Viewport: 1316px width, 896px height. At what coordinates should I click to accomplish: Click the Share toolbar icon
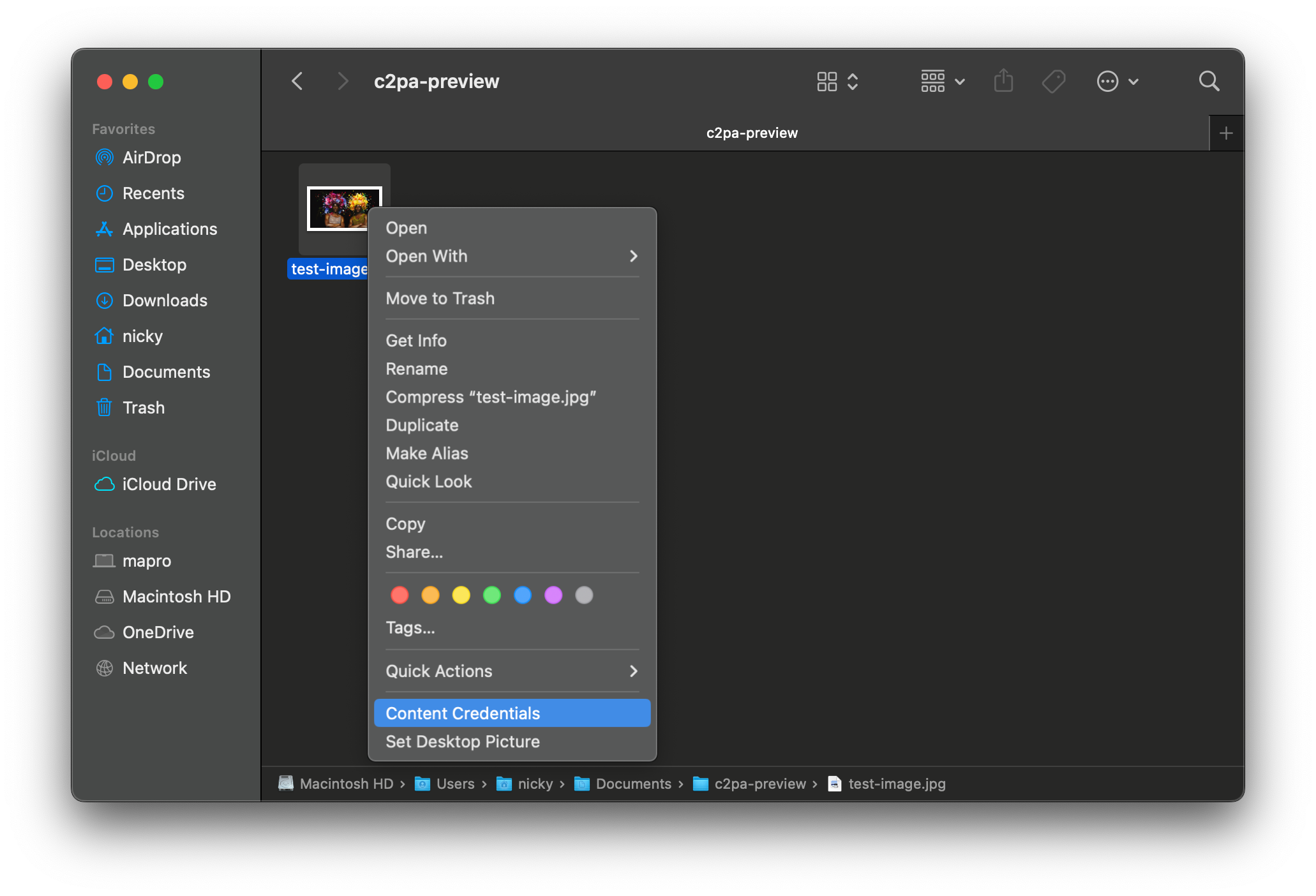(x=1003, y=82)
